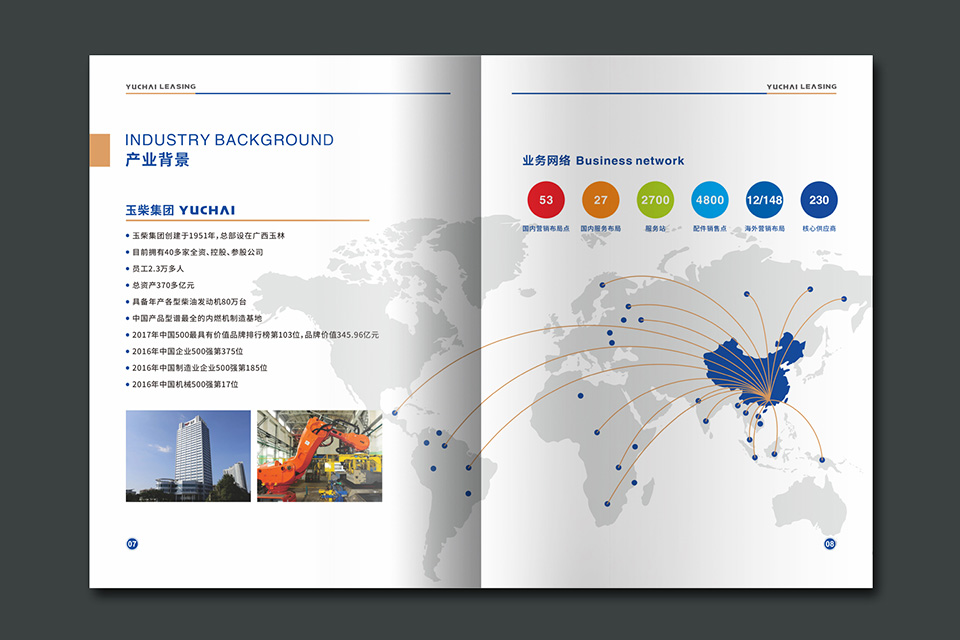Select the green 2700 service station circle
Image resolution: width=960 pixels, height=640 pixels.
[x=655, y=200]
